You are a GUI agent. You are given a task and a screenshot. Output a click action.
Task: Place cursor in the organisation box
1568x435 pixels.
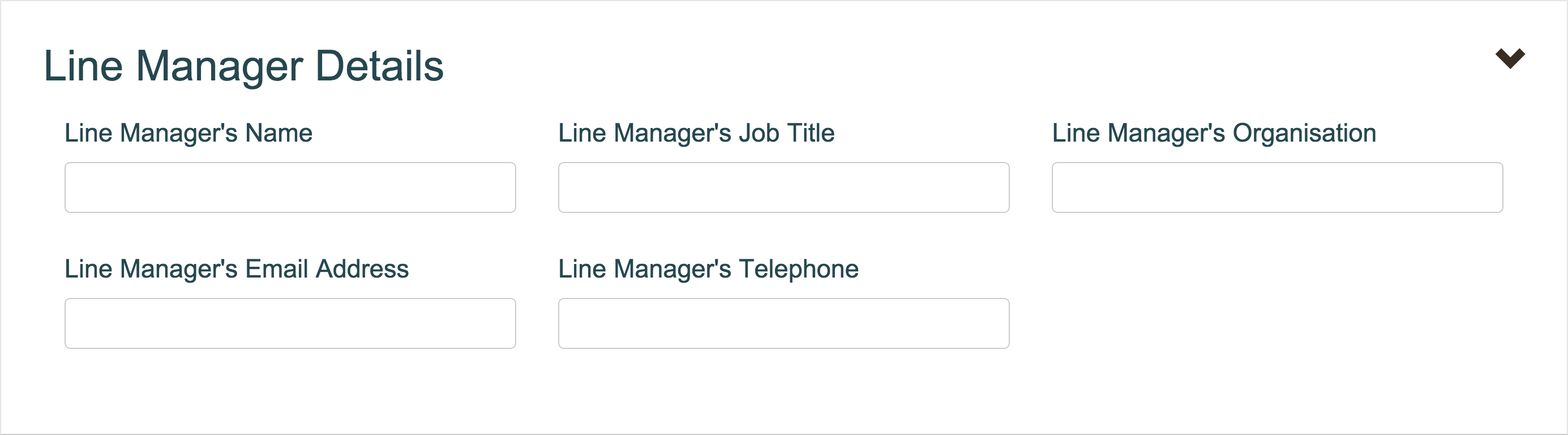point(1277,187)
